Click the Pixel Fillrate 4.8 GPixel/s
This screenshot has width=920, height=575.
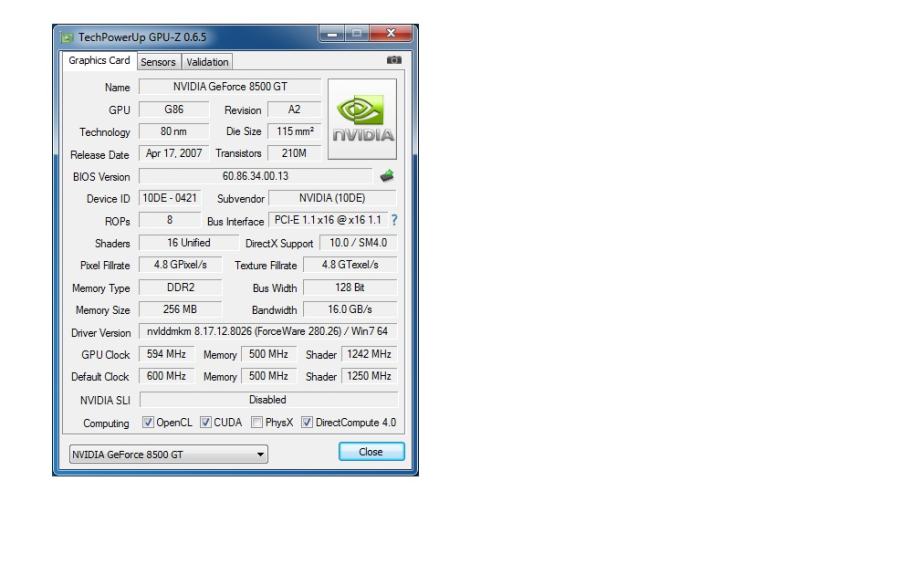(x=180, y=265)
